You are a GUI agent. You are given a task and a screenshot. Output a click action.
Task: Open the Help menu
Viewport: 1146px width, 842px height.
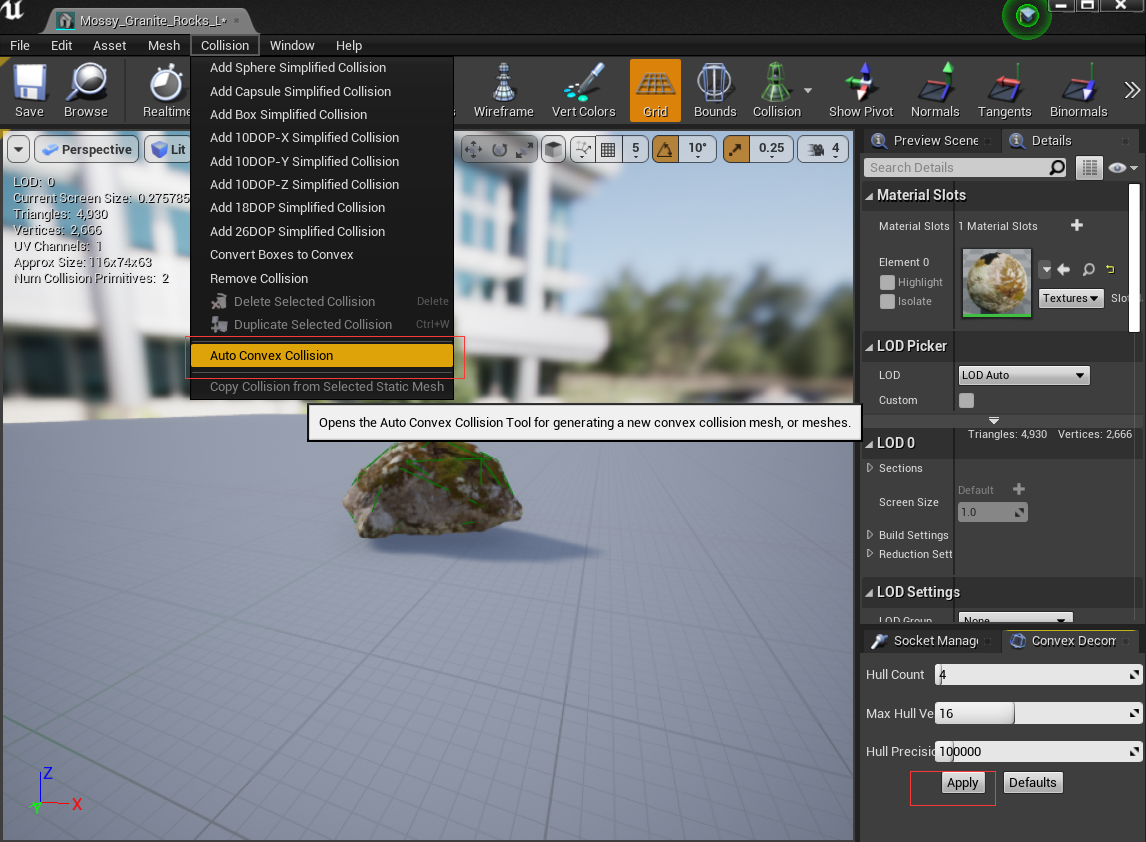point(349,45)
